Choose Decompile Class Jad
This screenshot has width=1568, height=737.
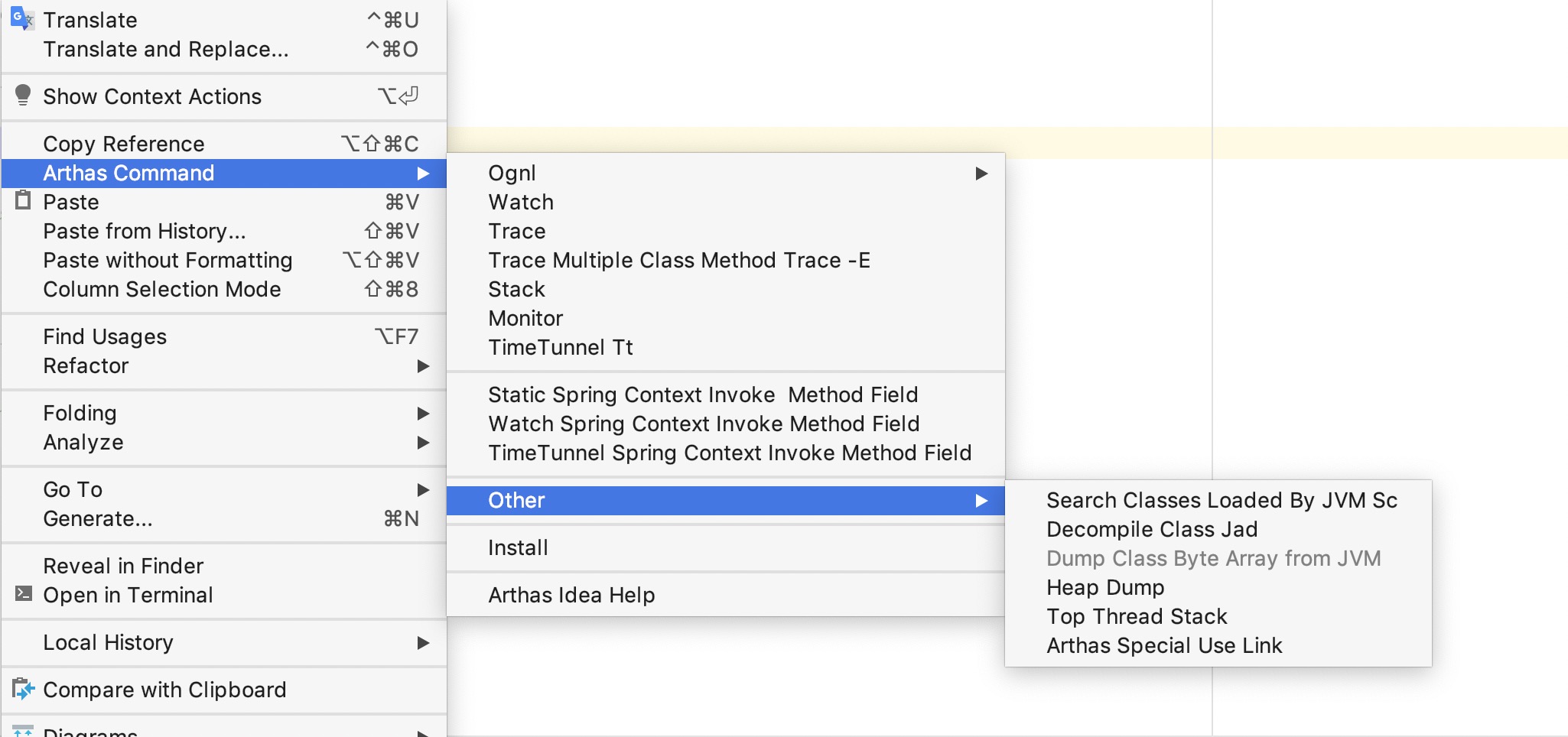point(1218,529)
